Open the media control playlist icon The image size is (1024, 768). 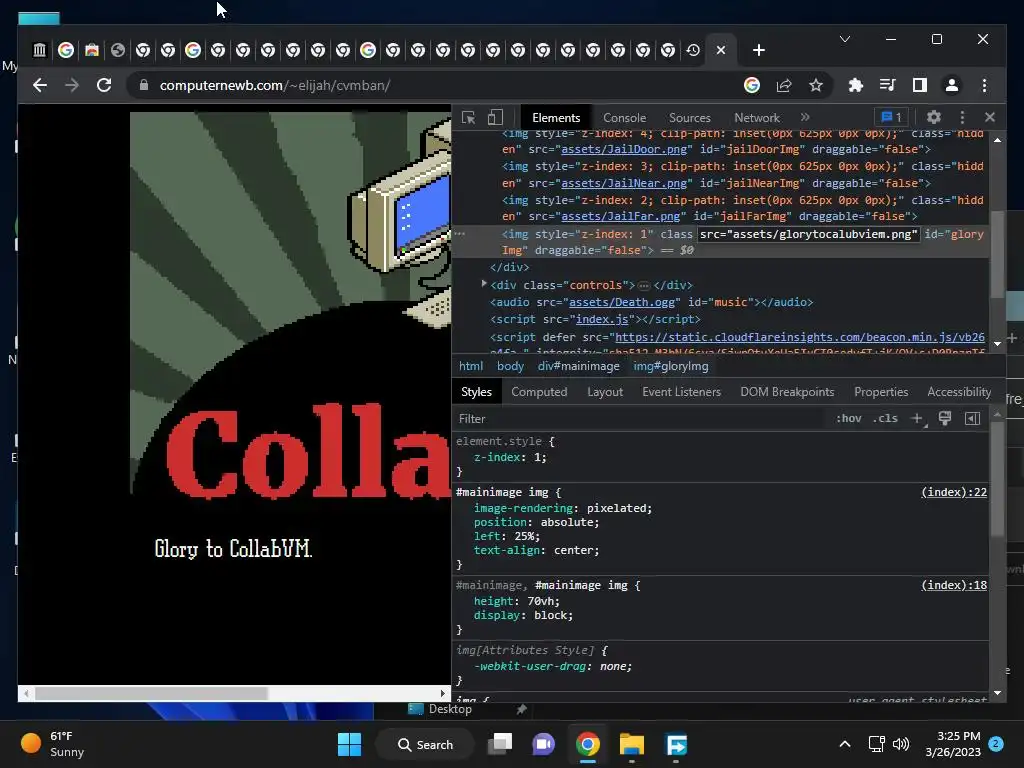coord(888,85)
